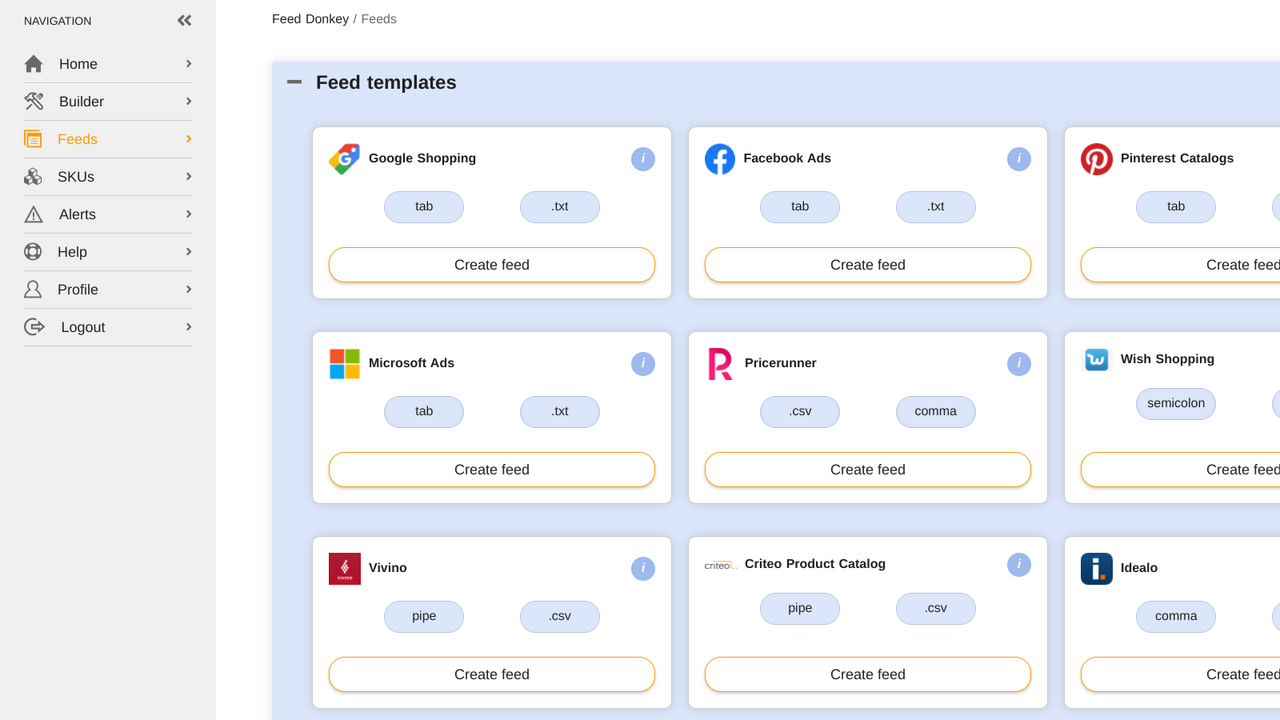Viewport: 1280px width, 720px height.
Task: Collapse the Feed templates section
Action: click(x=293, y=82)
